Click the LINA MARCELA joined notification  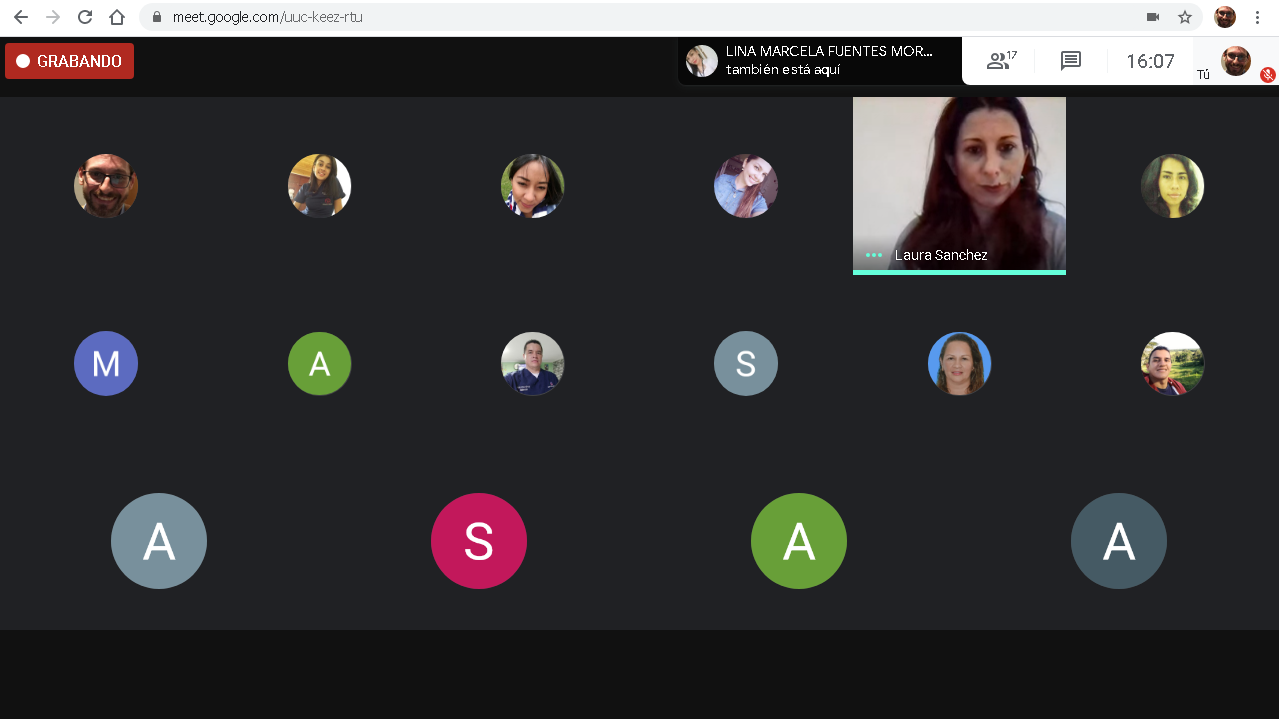point(819,60)
